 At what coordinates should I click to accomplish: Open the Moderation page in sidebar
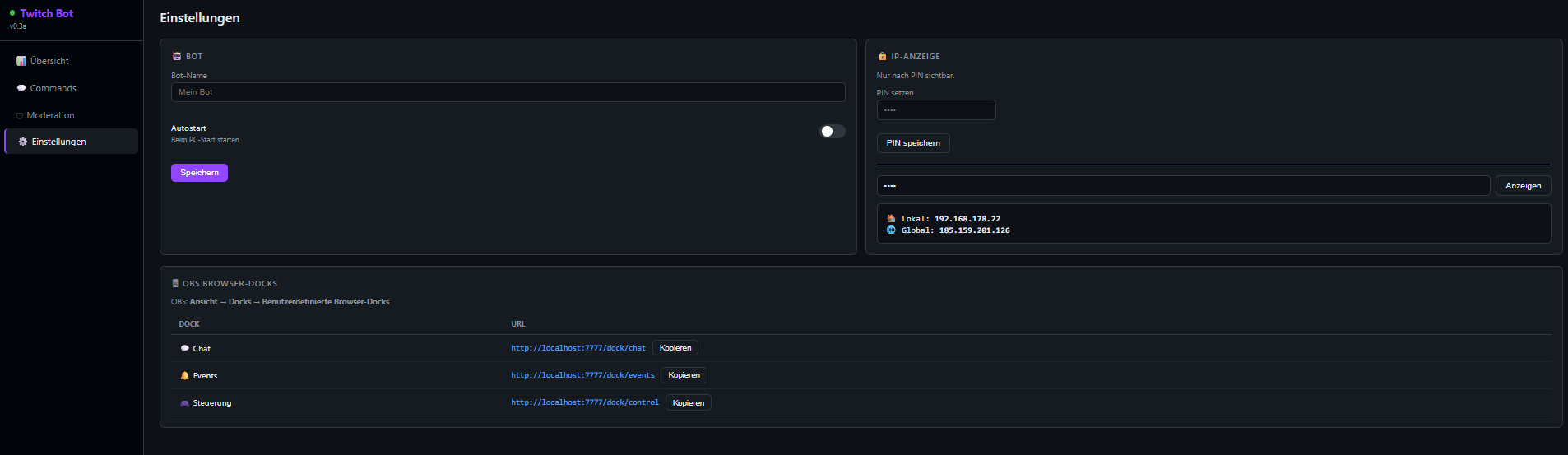point(72,115)
